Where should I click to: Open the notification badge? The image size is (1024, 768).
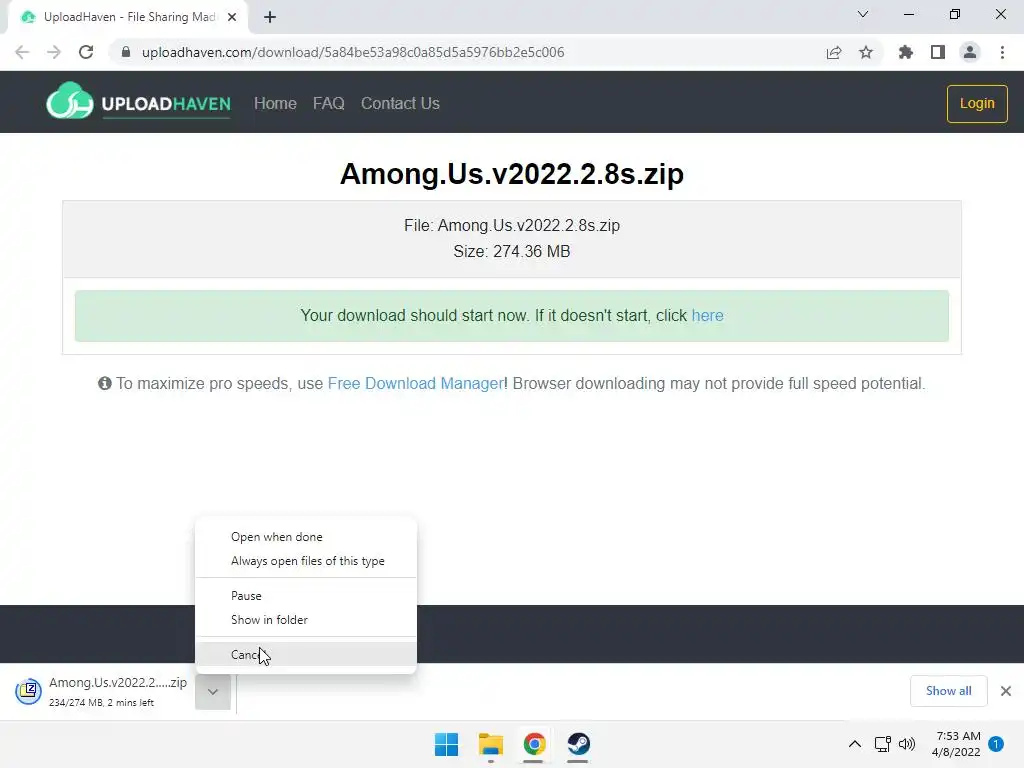(996, 744)
